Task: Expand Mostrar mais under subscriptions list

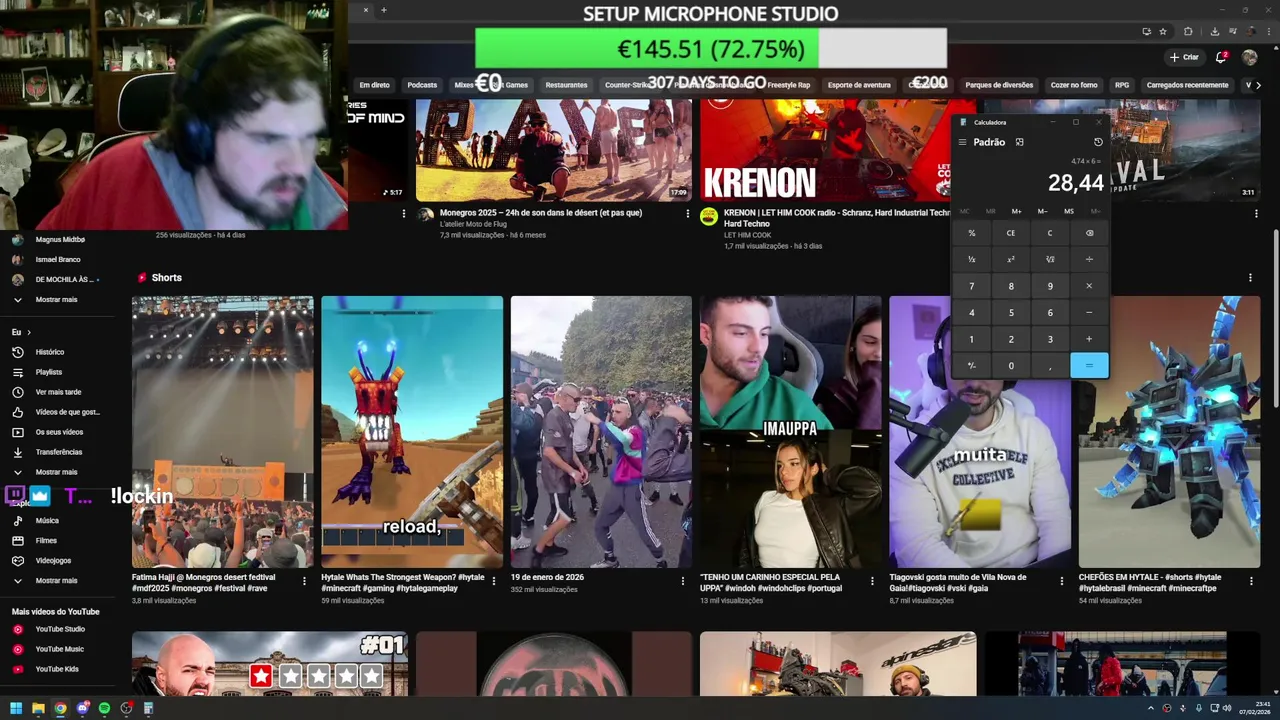Action: click(x=58, y=299)
